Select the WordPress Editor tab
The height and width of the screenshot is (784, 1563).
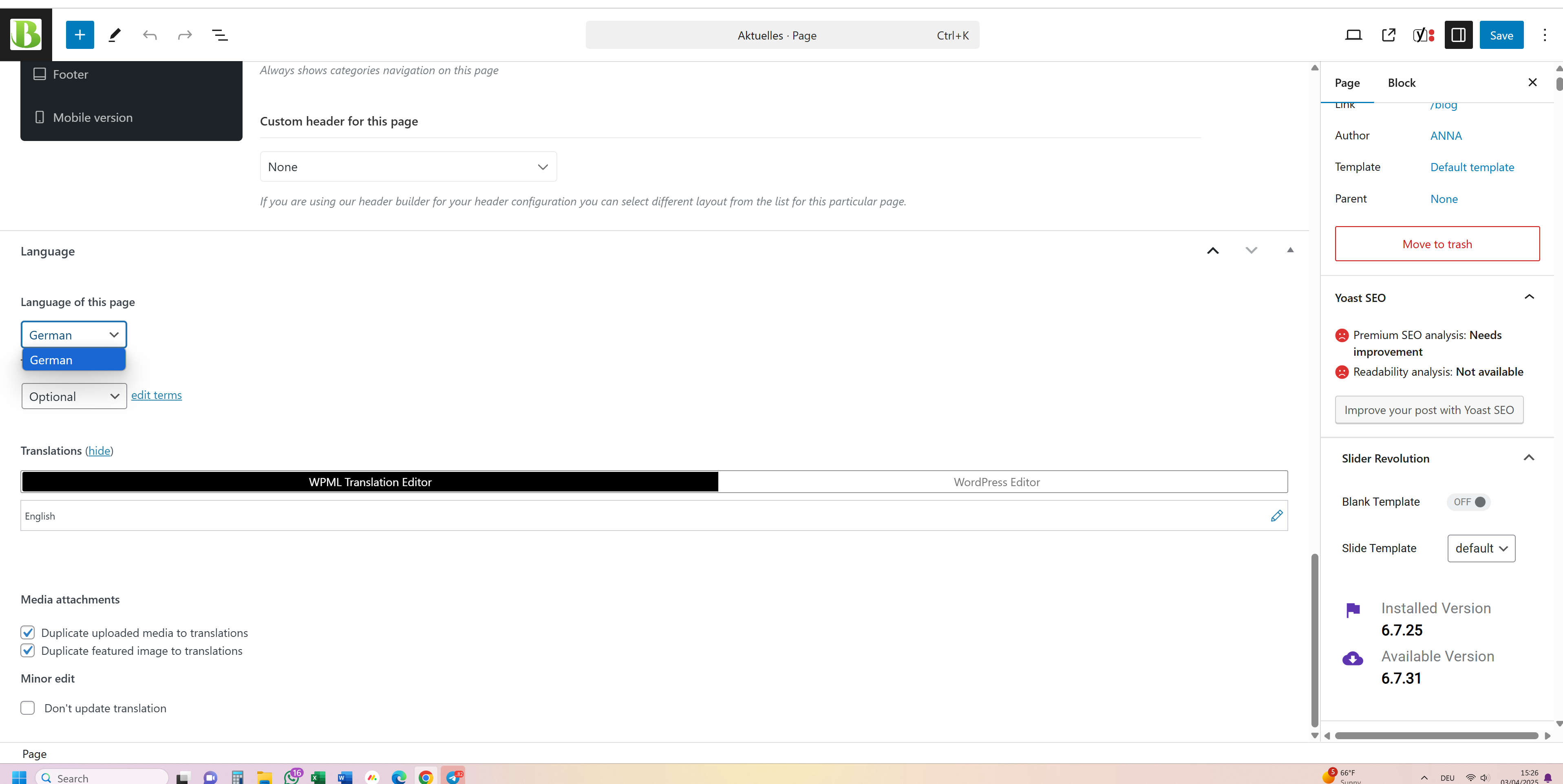click(996, 482)
